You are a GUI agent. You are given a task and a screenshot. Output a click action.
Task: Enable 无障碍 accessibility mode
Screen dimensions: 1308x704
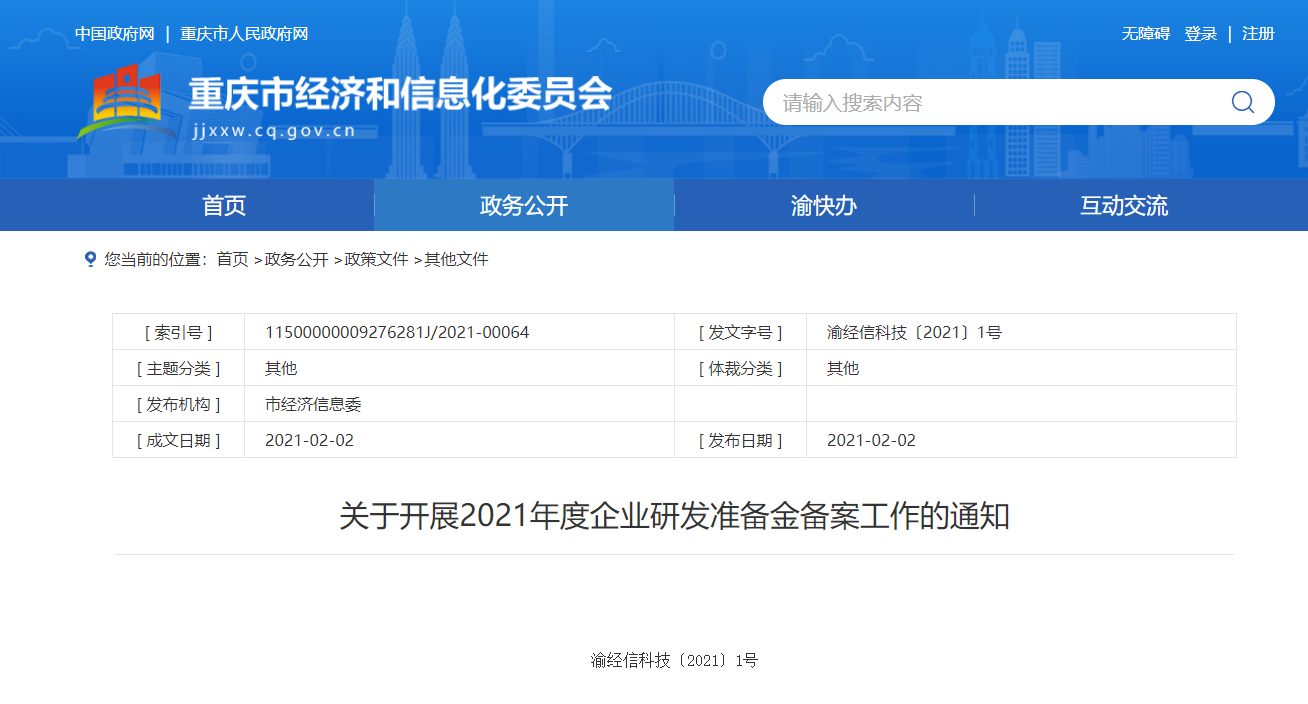[1145, 34]
